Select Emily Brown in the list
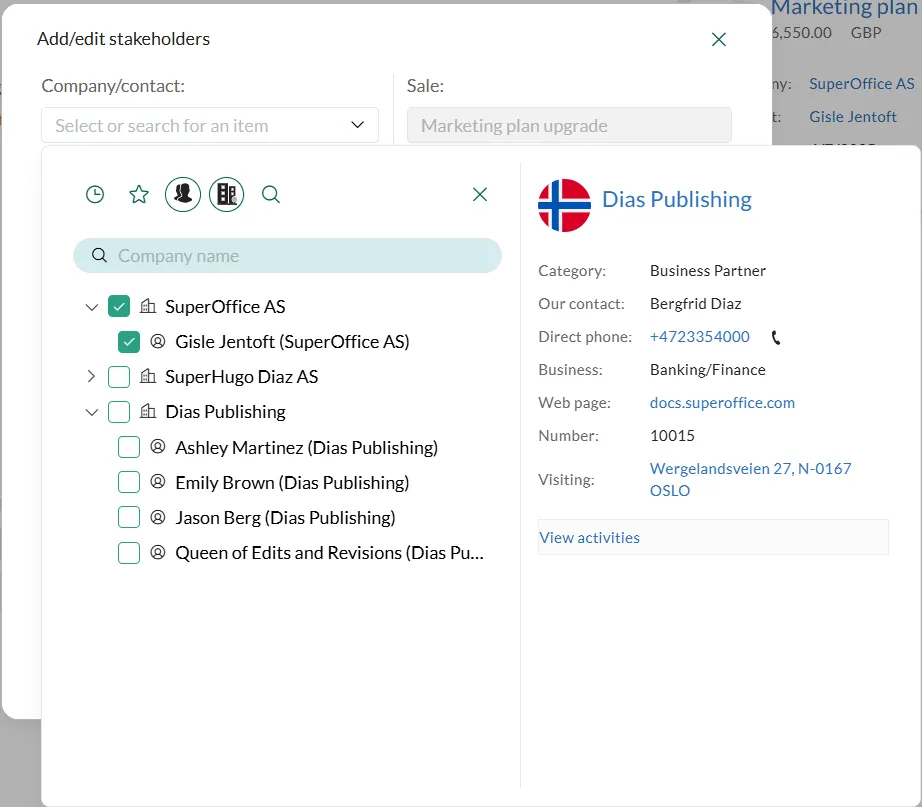Screen dimensions: 922x807 click(x=292, y=482)
